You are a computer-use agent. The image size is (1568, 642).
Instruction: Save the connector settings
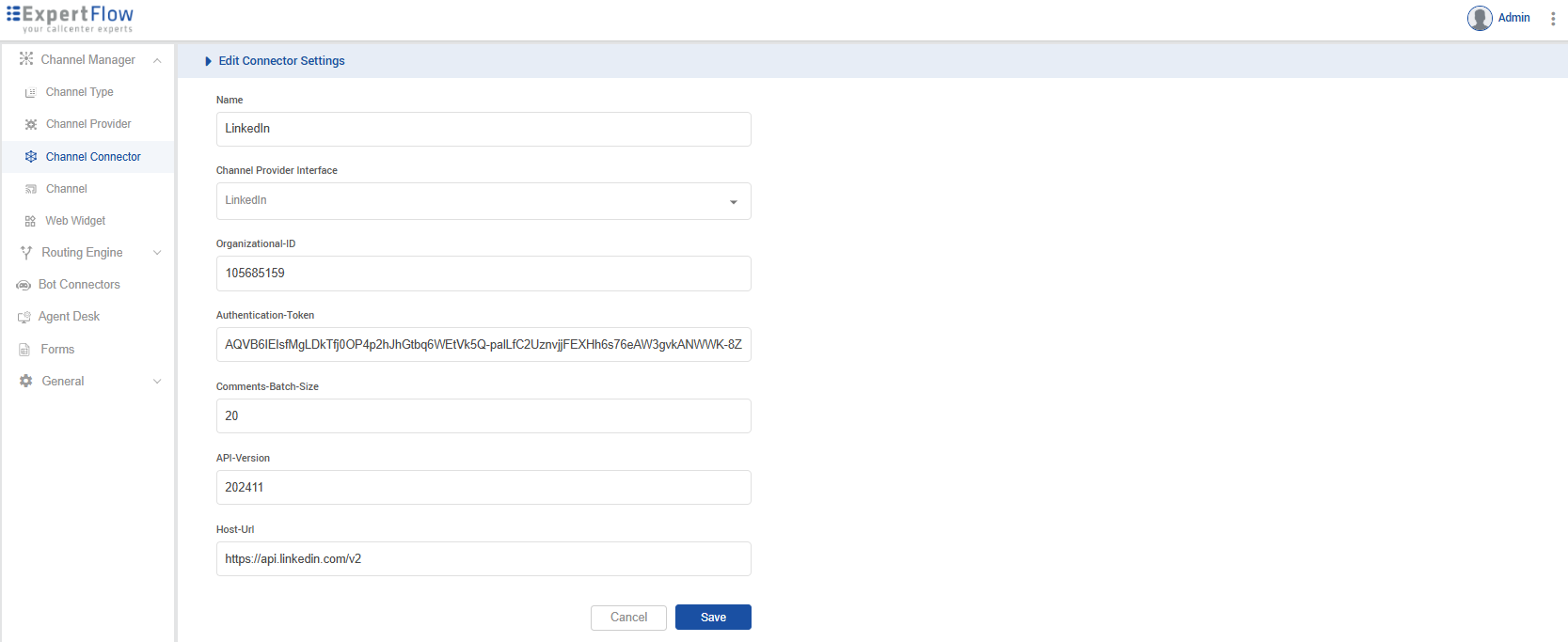click(x=713, y=618)
